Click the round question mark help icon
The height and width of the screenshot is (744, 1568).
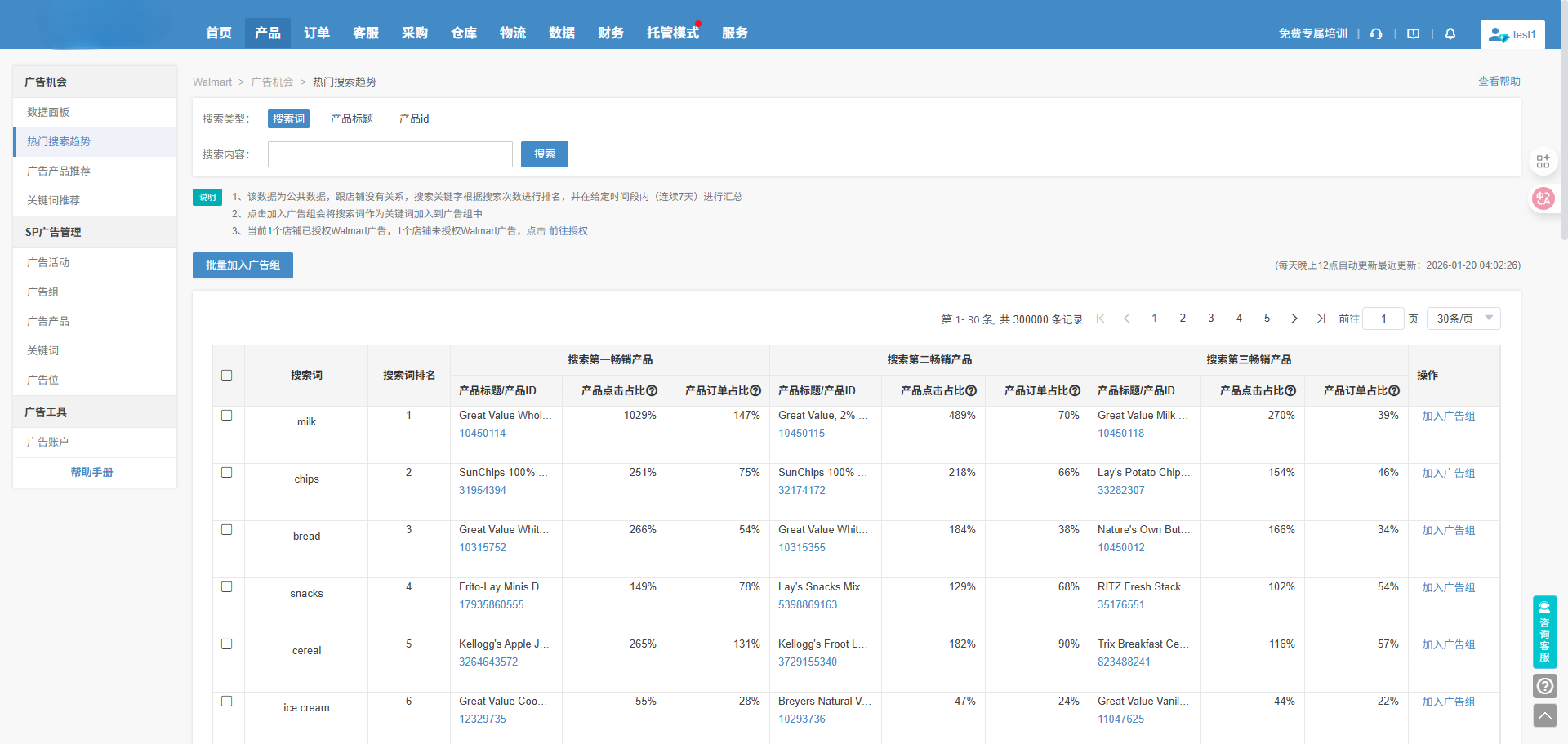(1544, 685)
